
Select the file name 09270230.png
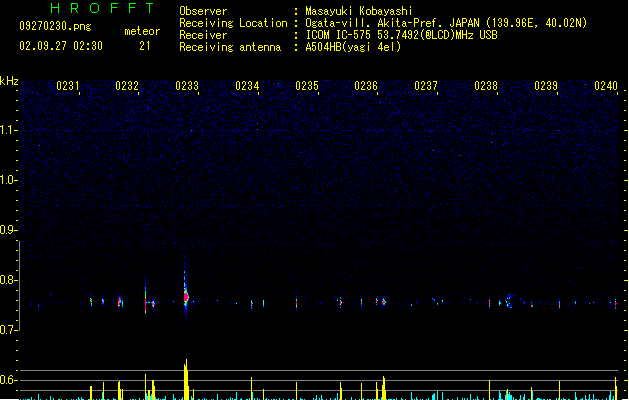pyautogui.click(x=55, y=26)
